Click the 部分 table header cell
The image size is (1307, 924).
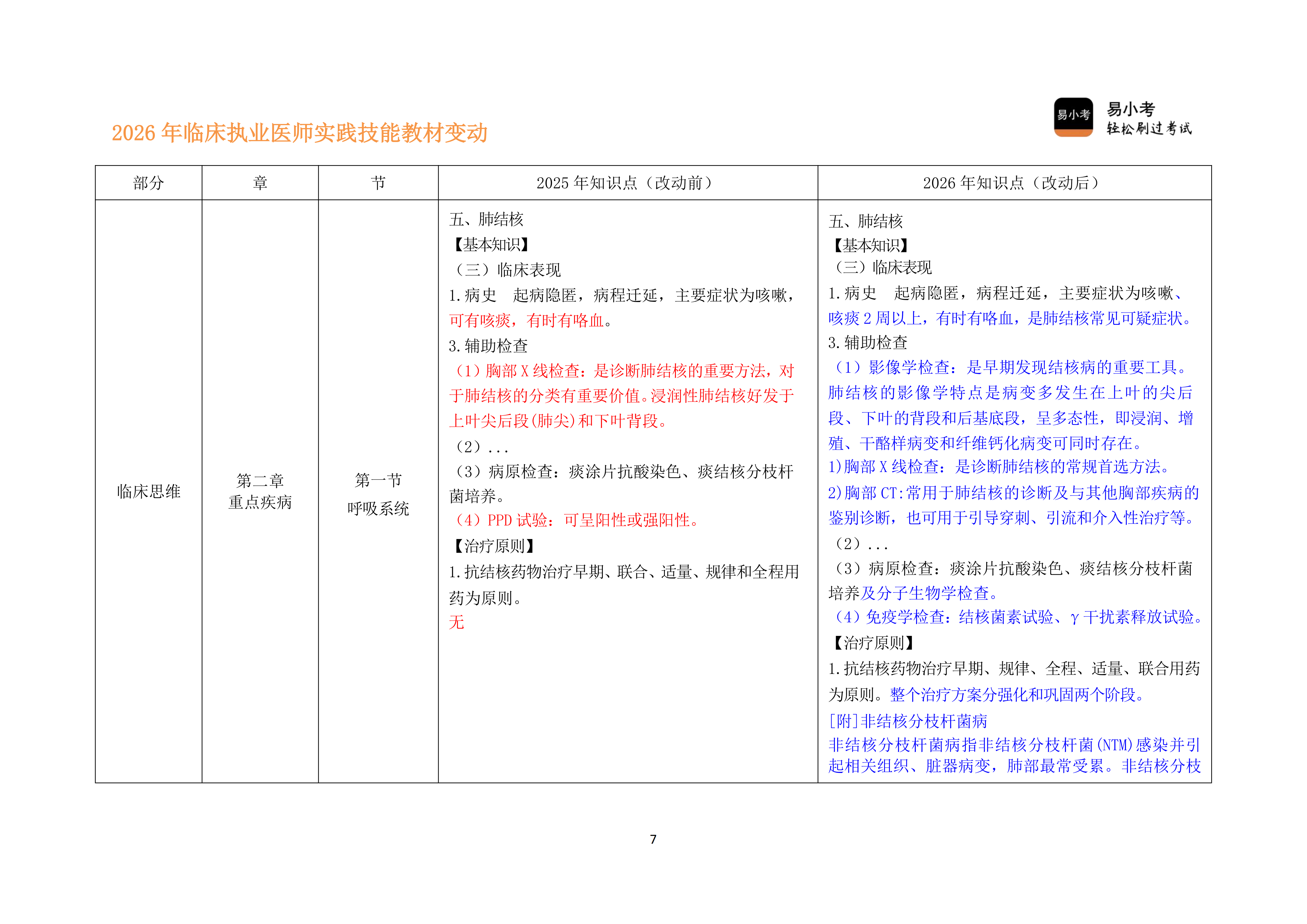[149, 183]
